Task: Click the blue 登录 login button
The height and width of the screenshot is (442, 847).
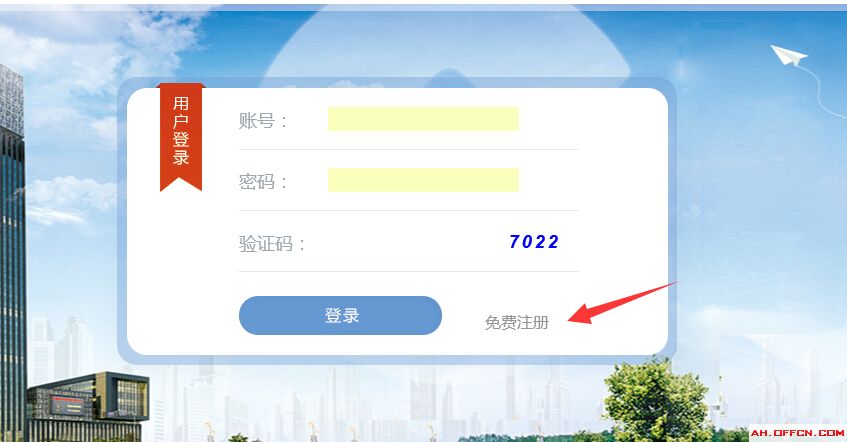Action: coord(340,315)
